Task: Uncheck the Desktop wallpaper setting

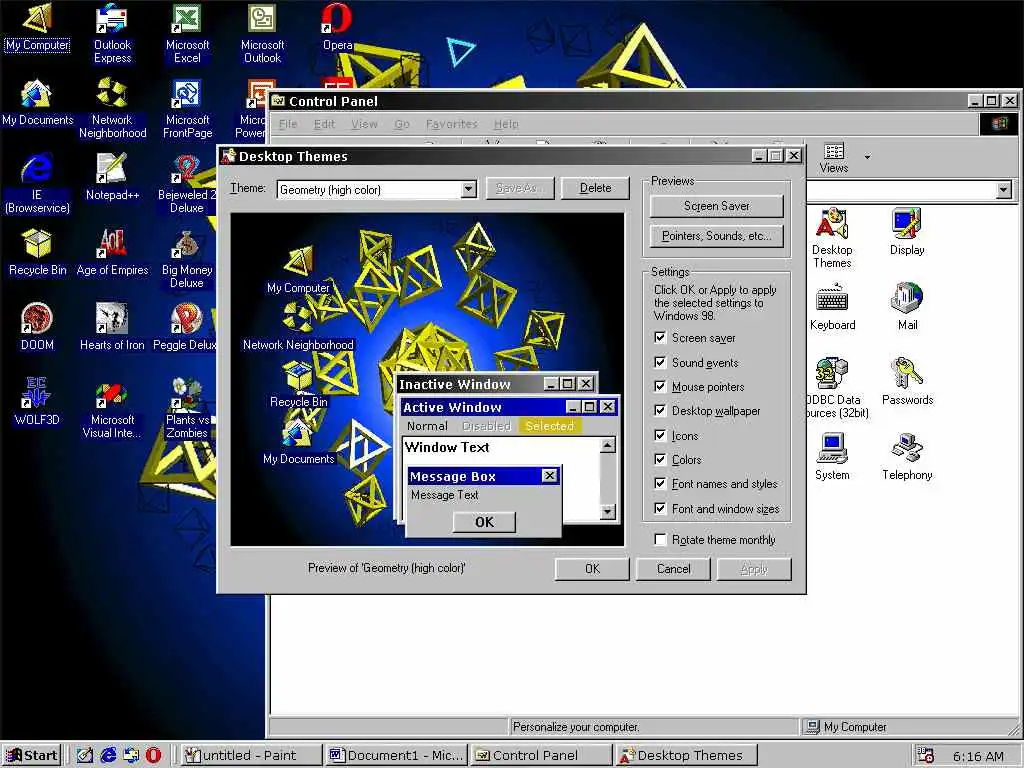Action: coord(660,411)
